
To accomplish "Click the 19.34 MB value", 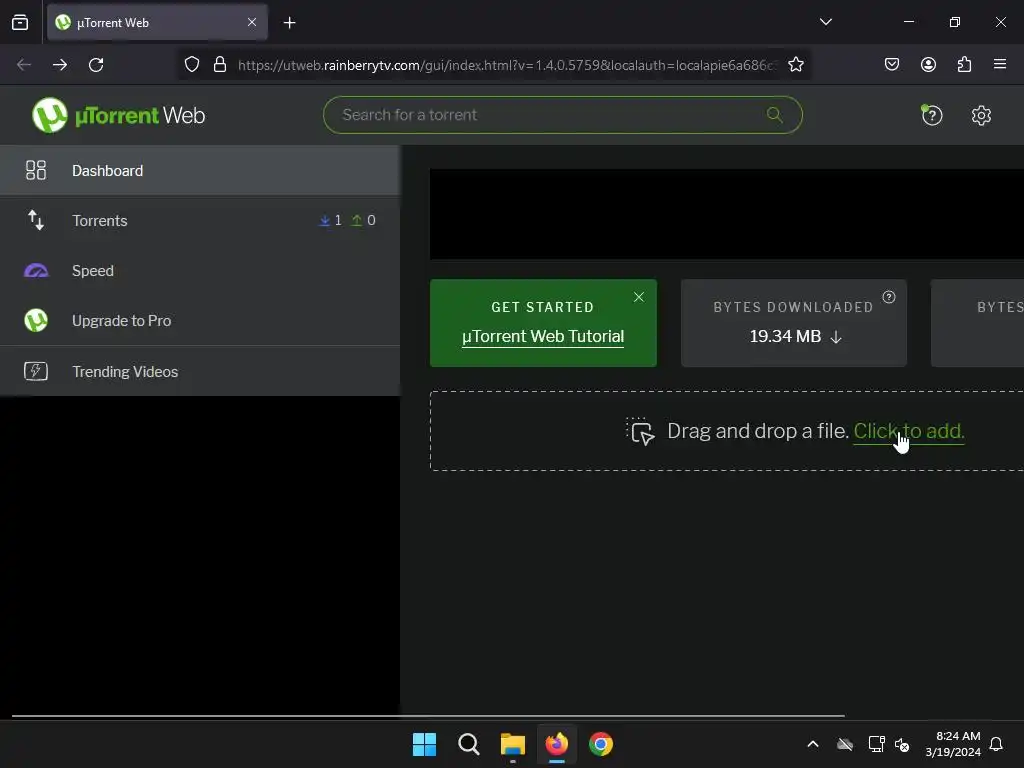I will coord(785,336).
